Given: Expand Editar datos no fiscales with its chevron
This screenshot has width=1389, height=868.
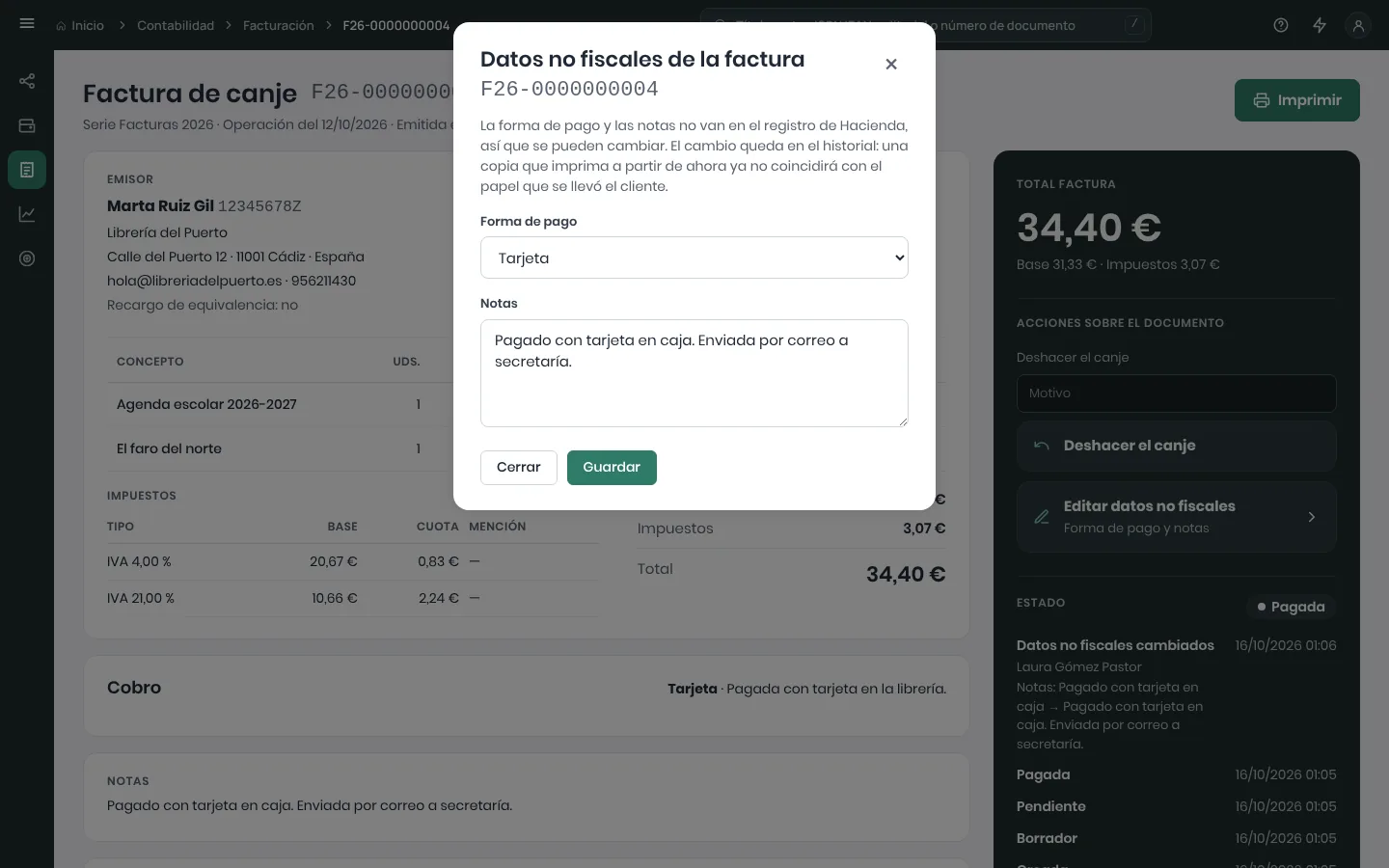Looking at the screenshot, I should tap(1312, 517).
